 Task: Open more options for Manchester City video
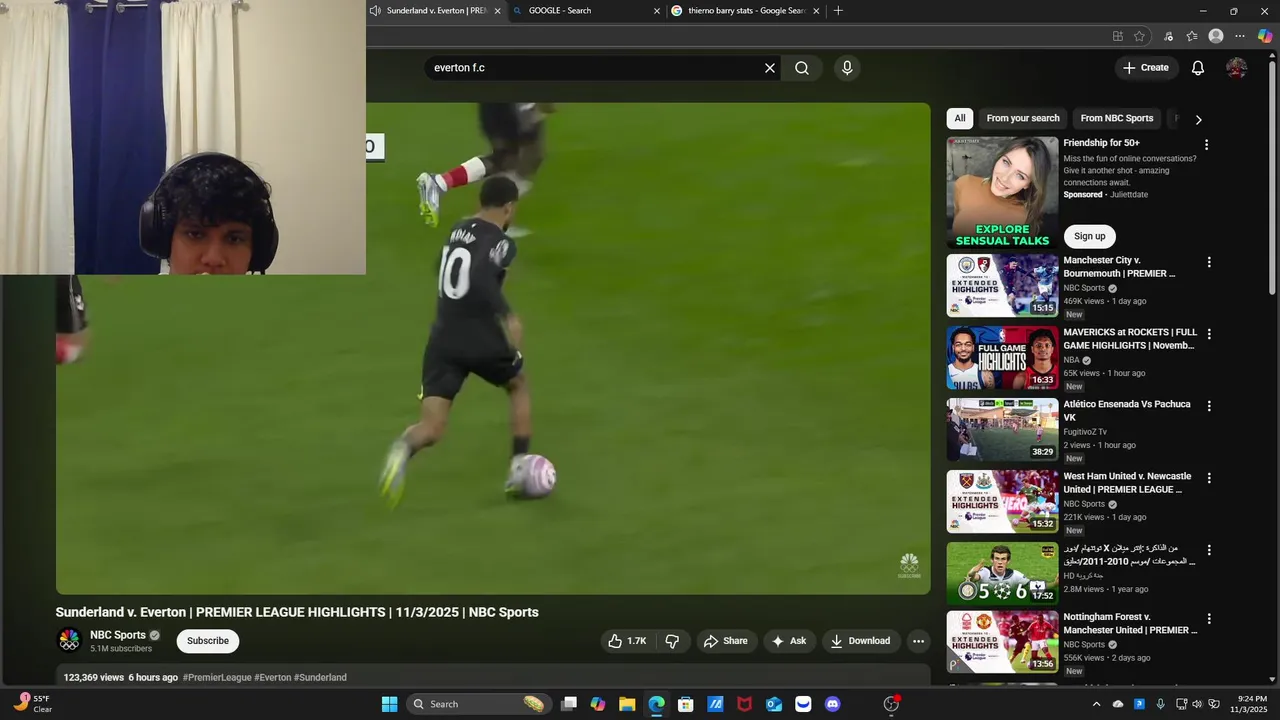coord(1209,262)
